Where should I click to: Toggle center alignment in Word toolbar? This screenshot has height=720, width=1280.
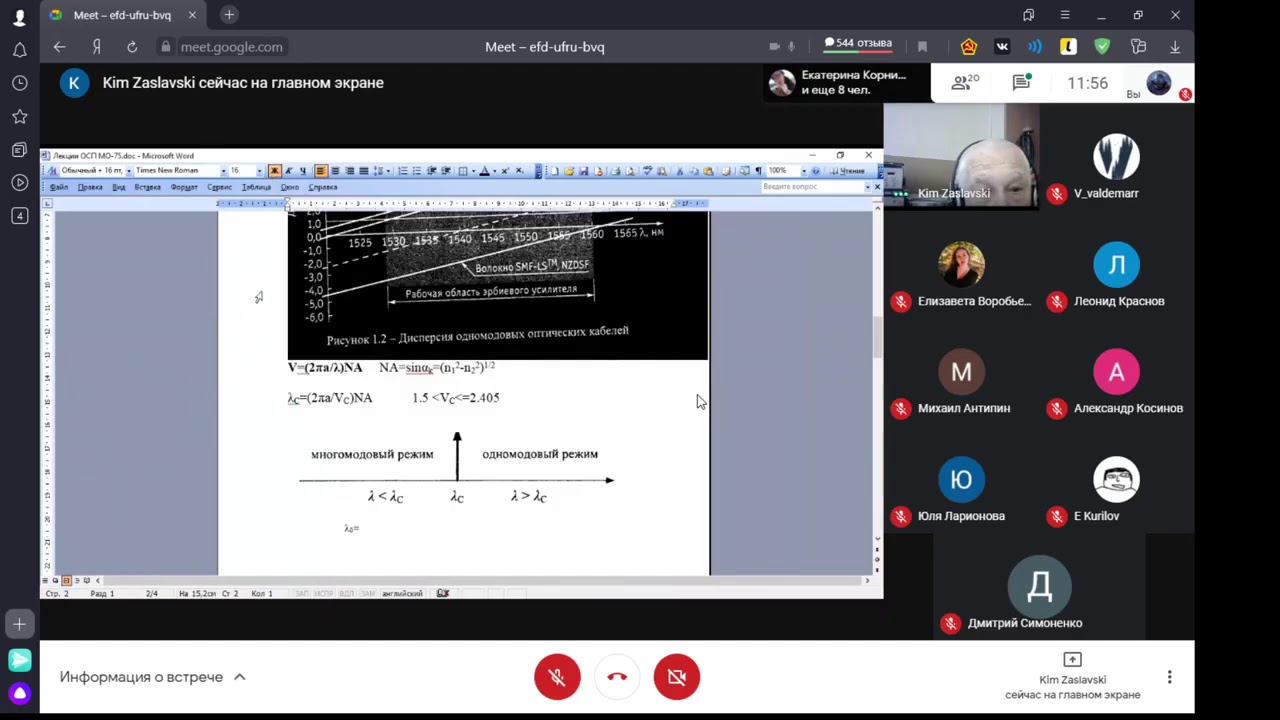pyautogui.click(x=336, y=171)
